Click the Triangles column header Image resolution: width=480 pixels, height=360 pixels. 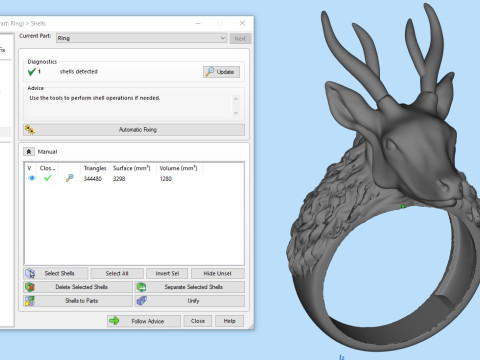point(95,168)
